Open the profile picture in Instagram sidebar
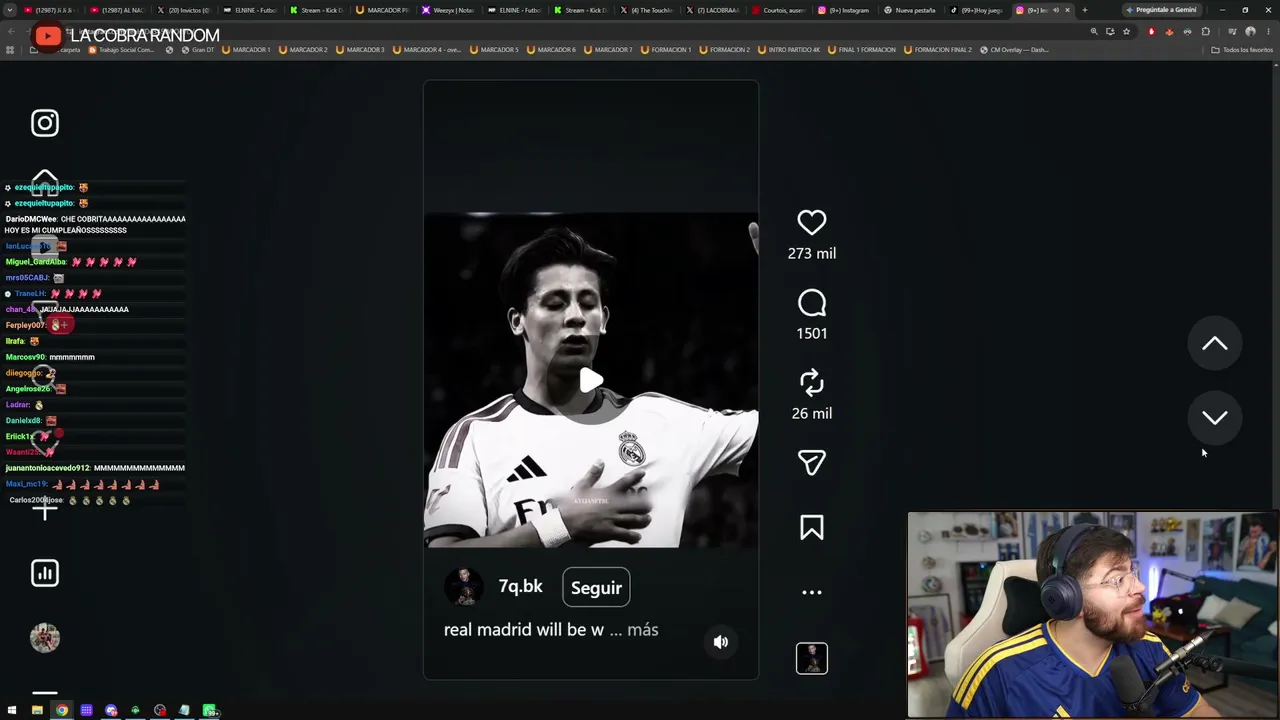This screenshot has height=720, width=1280. 45,638
